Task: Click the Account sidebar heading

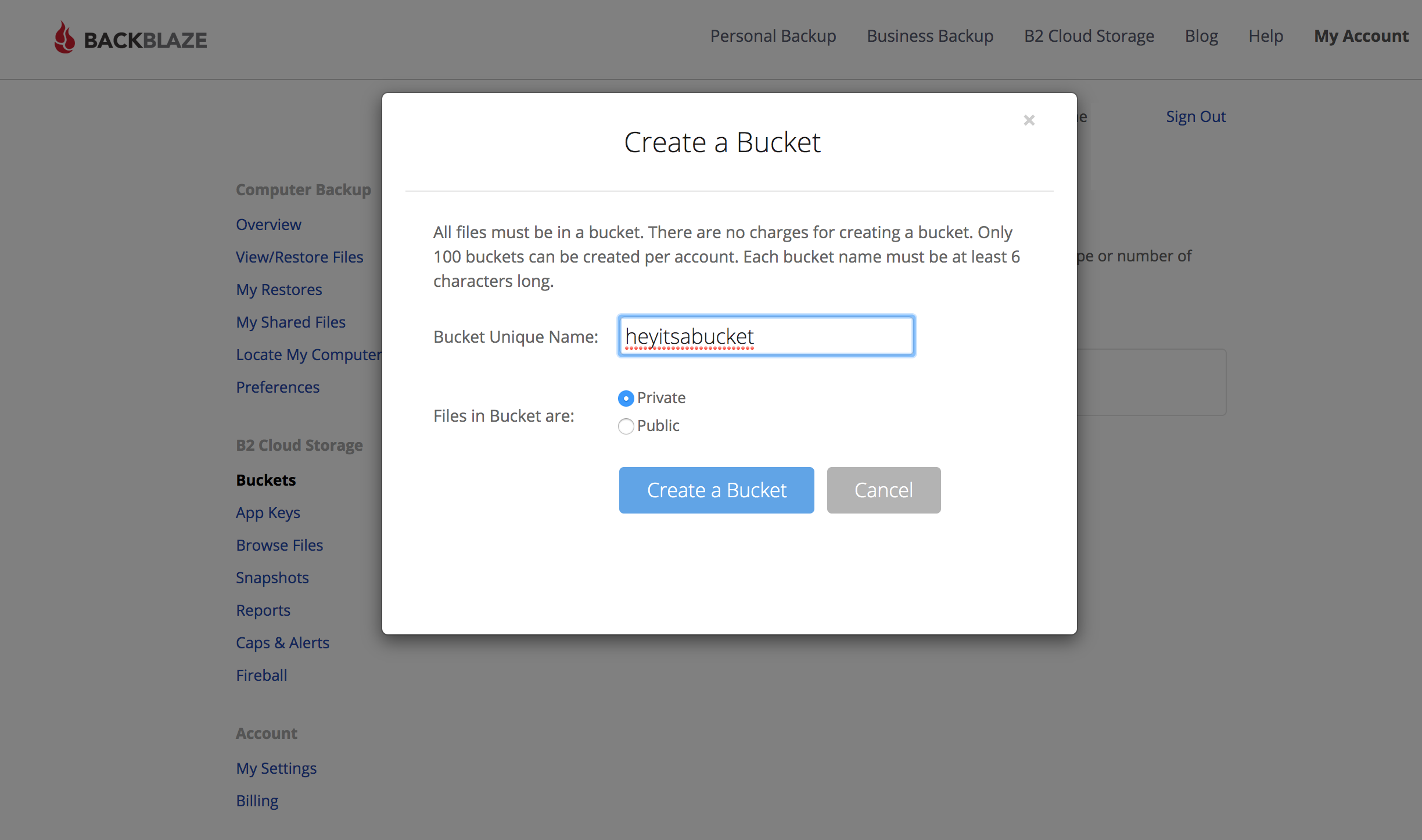Action: pos(267,734)
